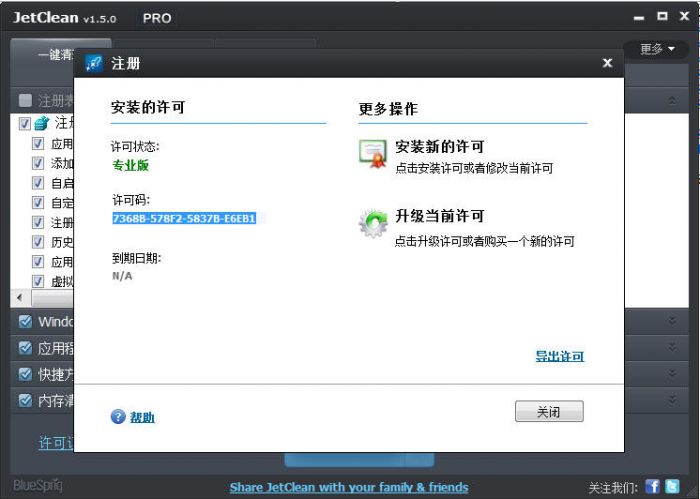Image resolution: width=700 pixels, height=499 pixels.
Task: Open the Facebook follow icon
Action: point(652,487)
